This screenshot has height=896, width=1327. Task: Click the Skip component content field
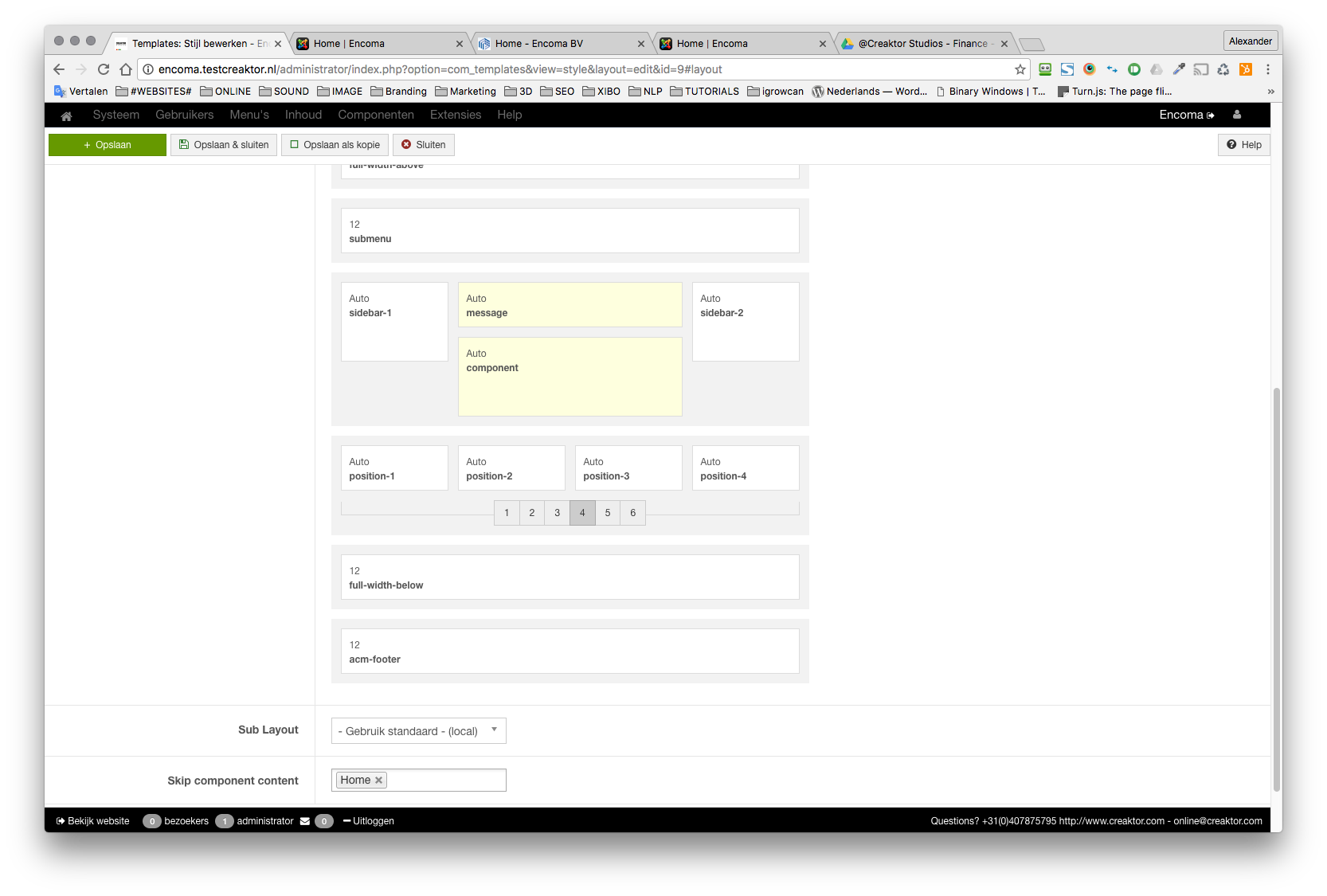(x=419, y=781)
